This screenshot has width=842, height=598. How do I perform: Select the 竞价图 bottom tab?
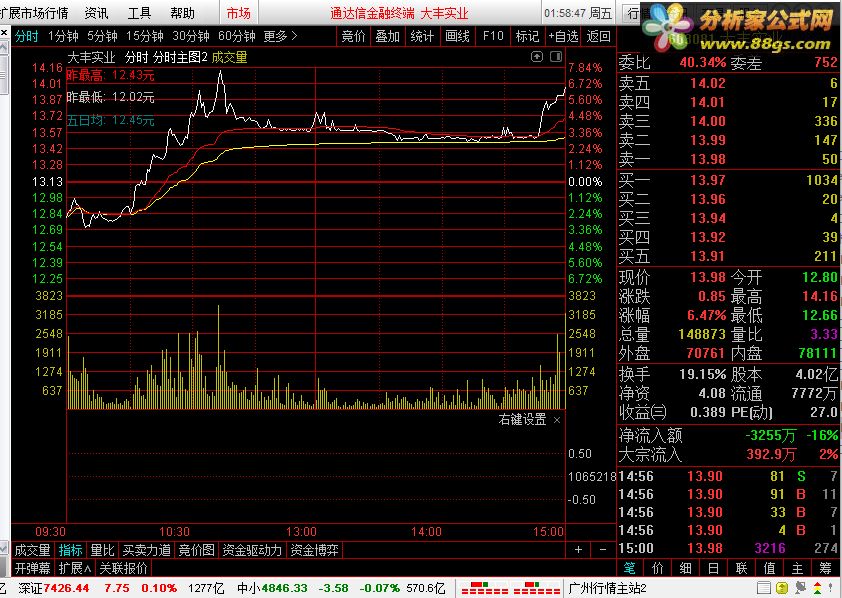196,550
